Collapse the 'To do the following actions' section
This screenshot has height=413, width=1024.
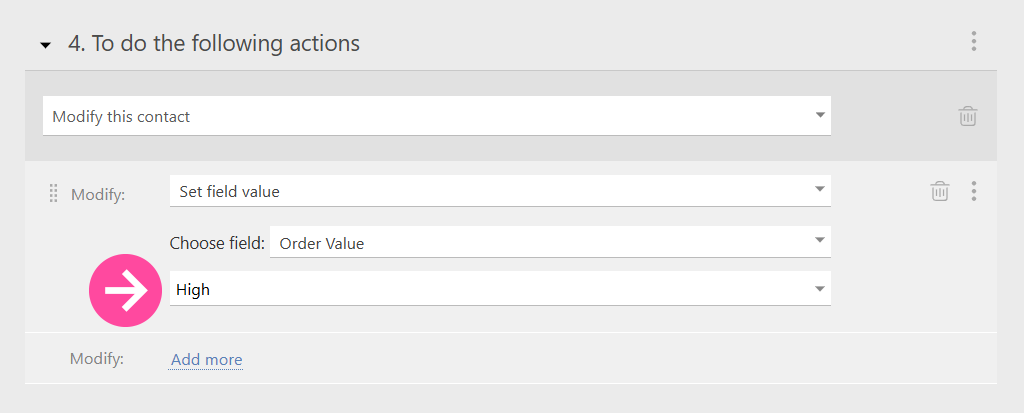pos(45,46)
